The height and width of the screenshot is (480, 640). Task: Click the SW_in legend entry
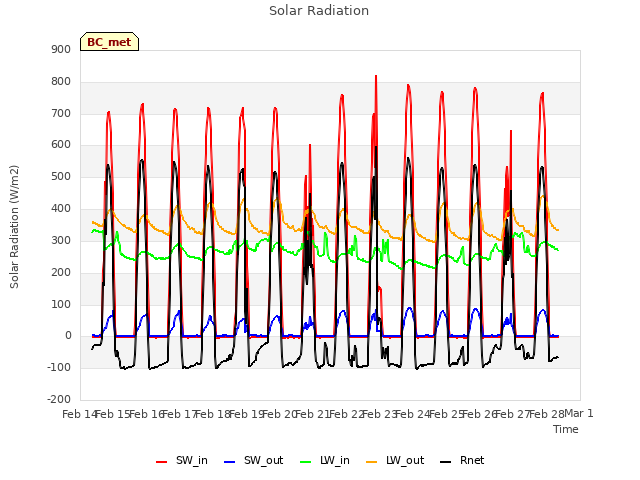[182, 461]
